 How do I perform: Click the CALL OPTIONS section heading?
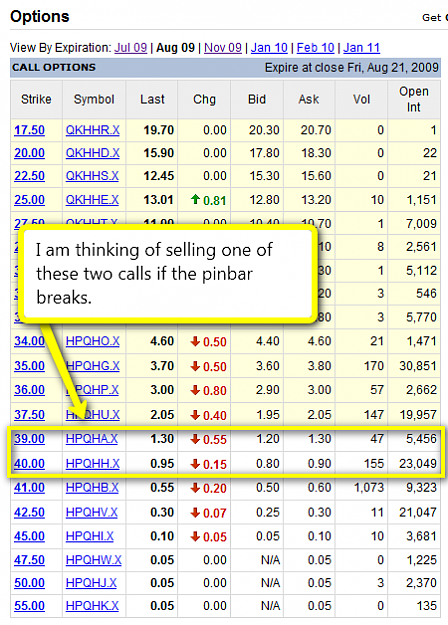54,67
